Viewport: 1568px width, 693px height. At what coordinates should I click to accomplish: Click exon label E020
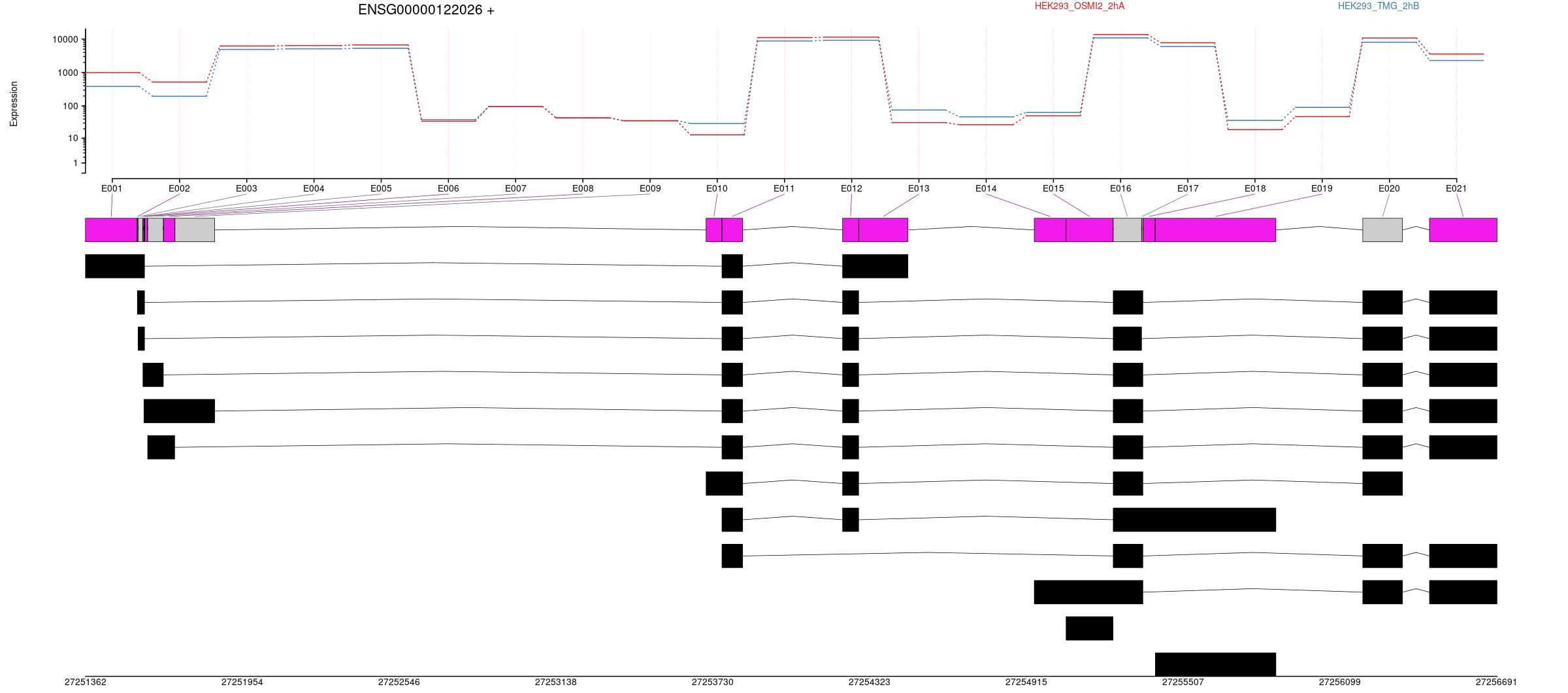click(1389, 188)
